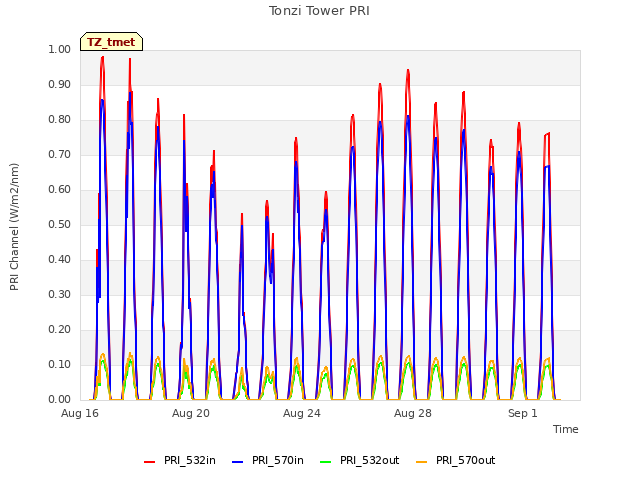Screen dimensions: 640x480
Task: Toggle the PRI_570out legend entry
Action: (x=455, y=460)
